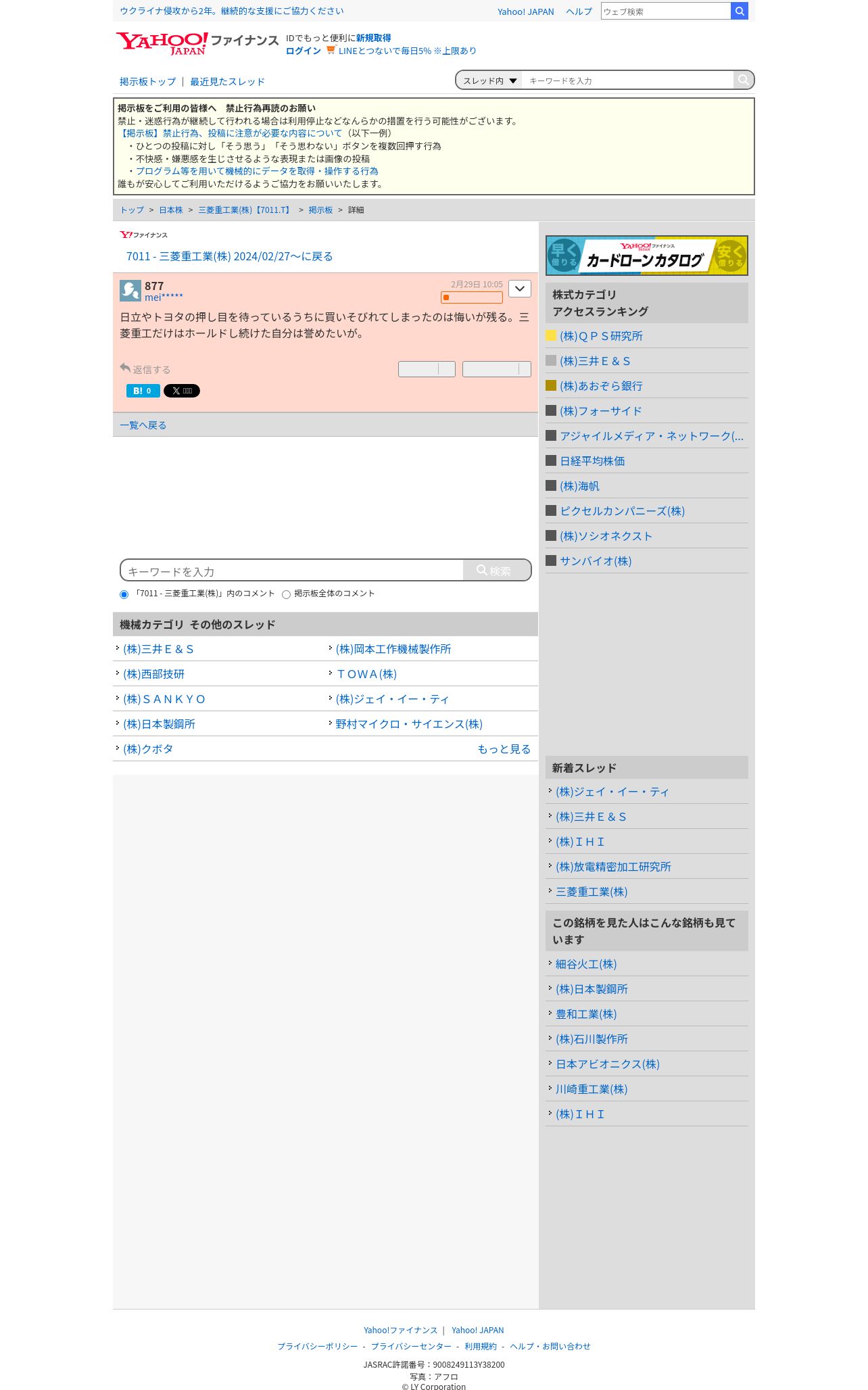The height and width of the screenshot is (1390, 868).
Task: Open (株)クボタ thread link
Action: tap(148, 749)
